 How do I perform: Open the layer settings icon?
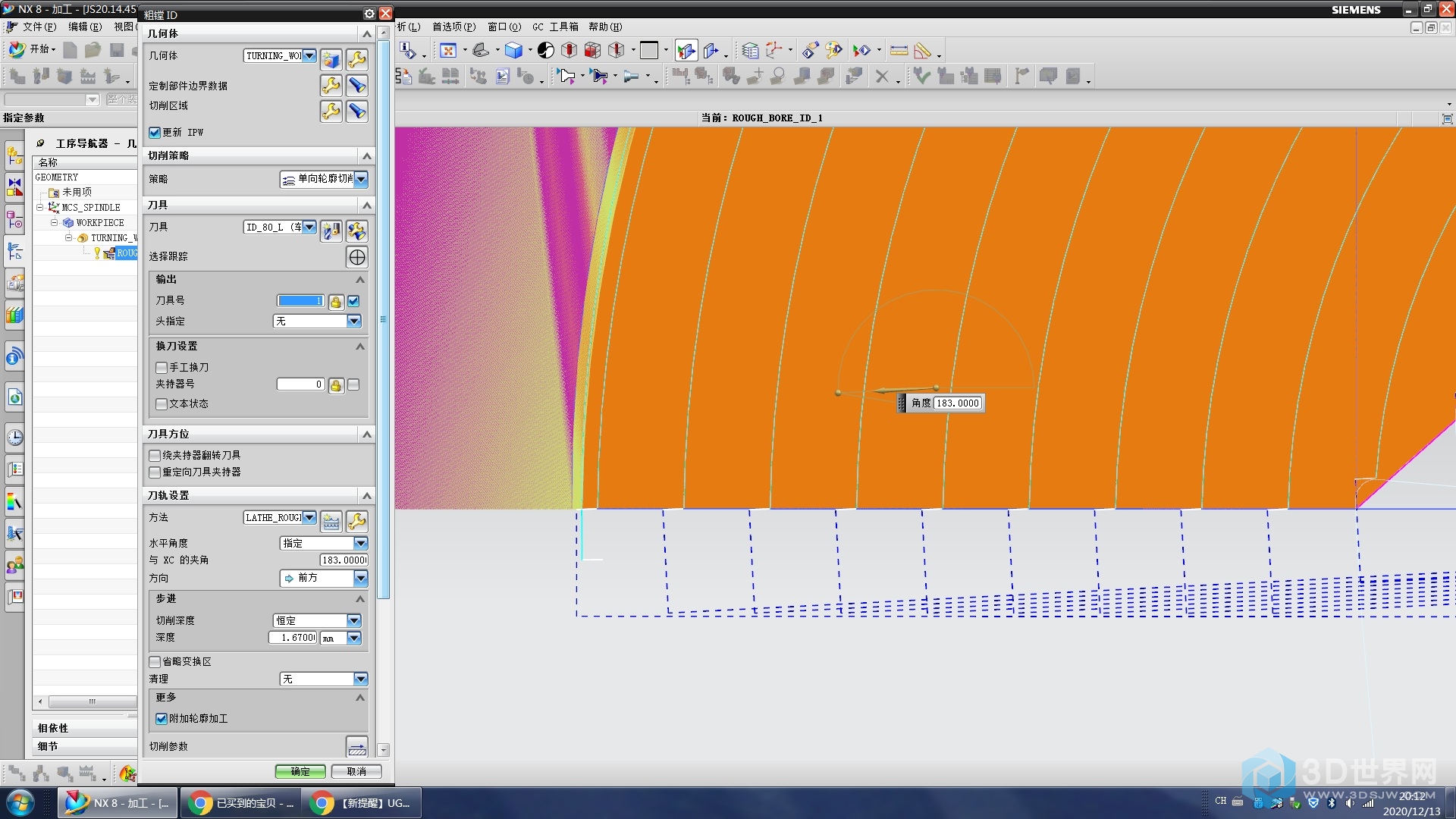pyautogui.click(x=750, y=51)
